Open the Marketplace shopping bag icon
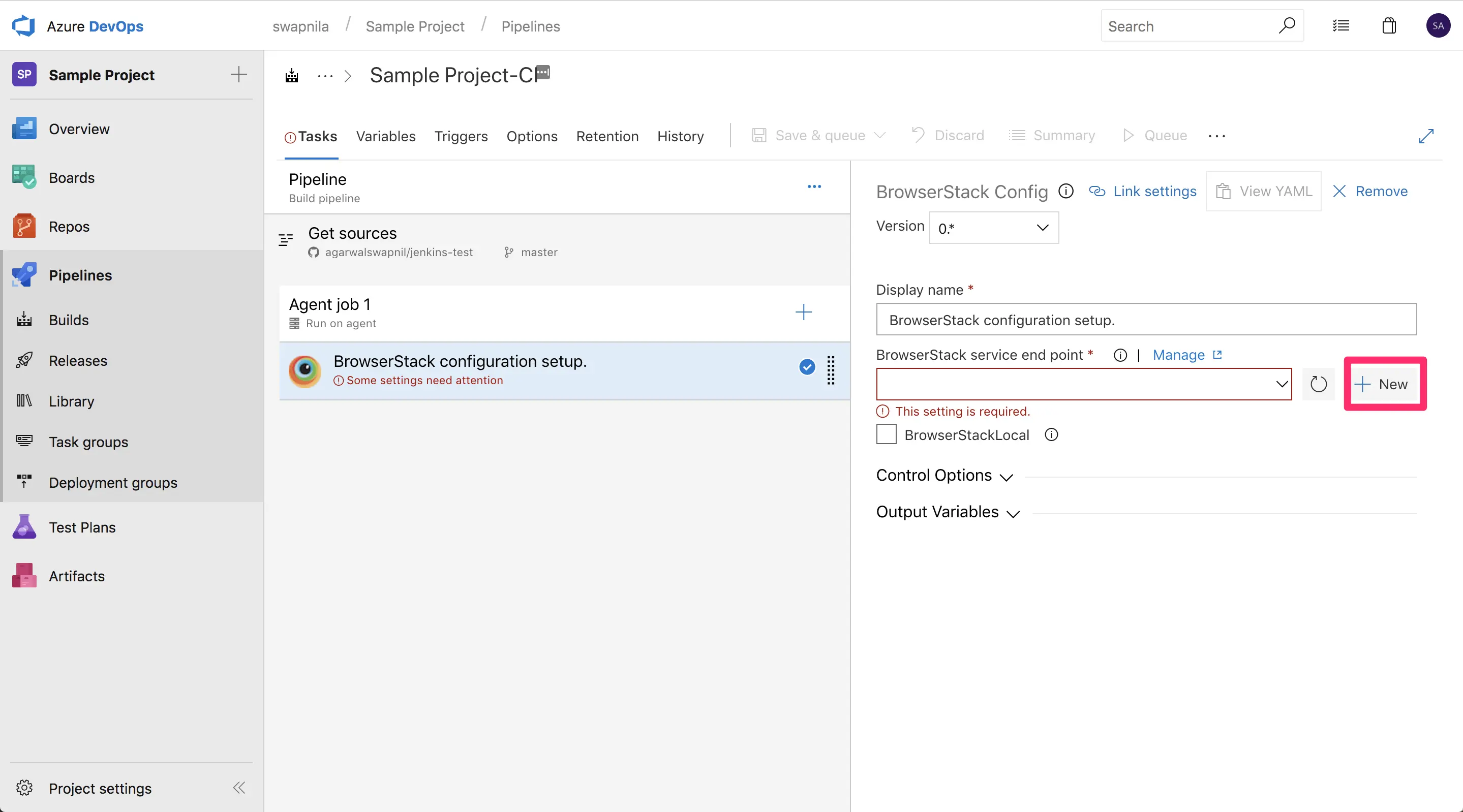Image resolution: width=1463 pixels, height=812 pixels. coord(1389,25)
